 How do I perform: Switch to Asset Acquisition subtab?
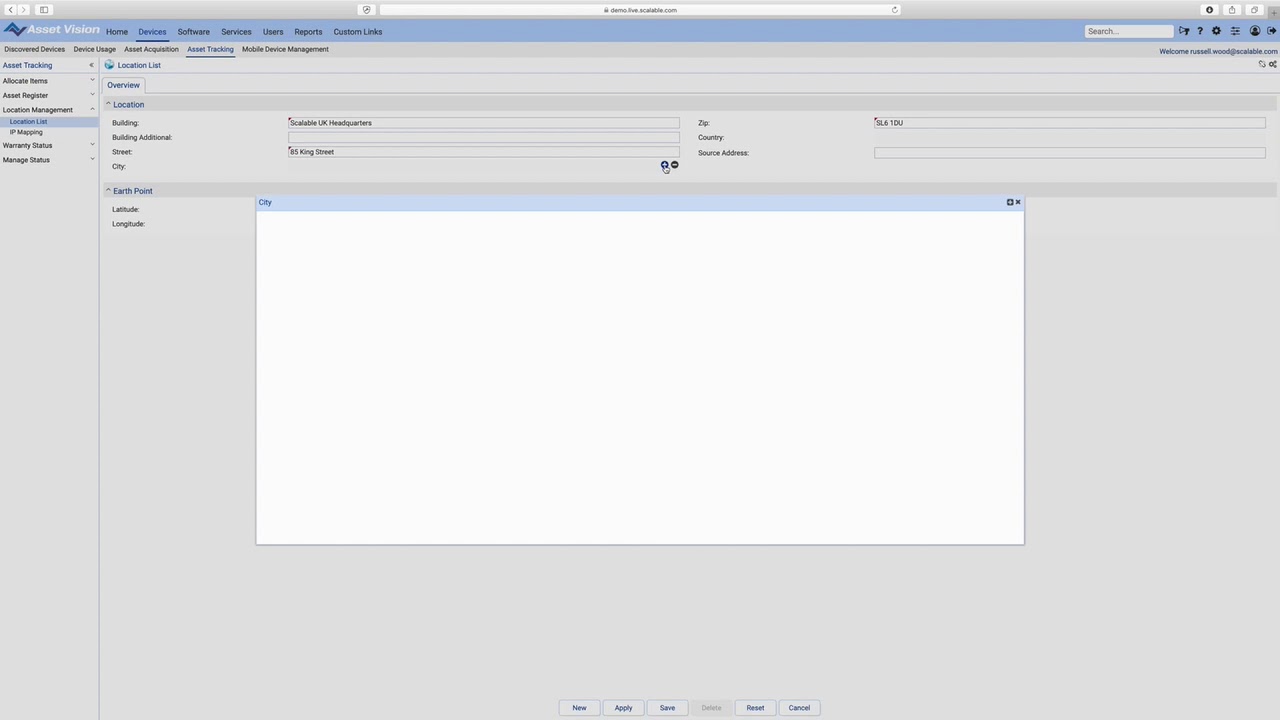point(151,49)
